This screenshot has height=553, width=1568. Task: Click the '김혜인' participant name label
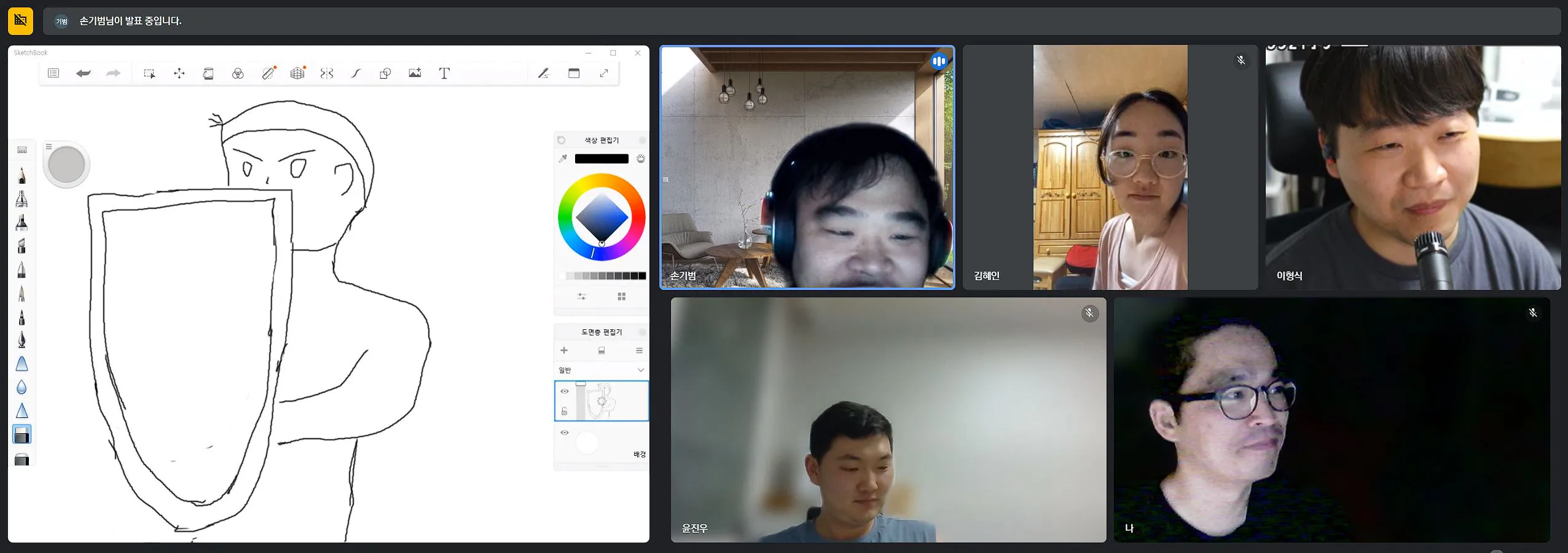tap(987, 276)
